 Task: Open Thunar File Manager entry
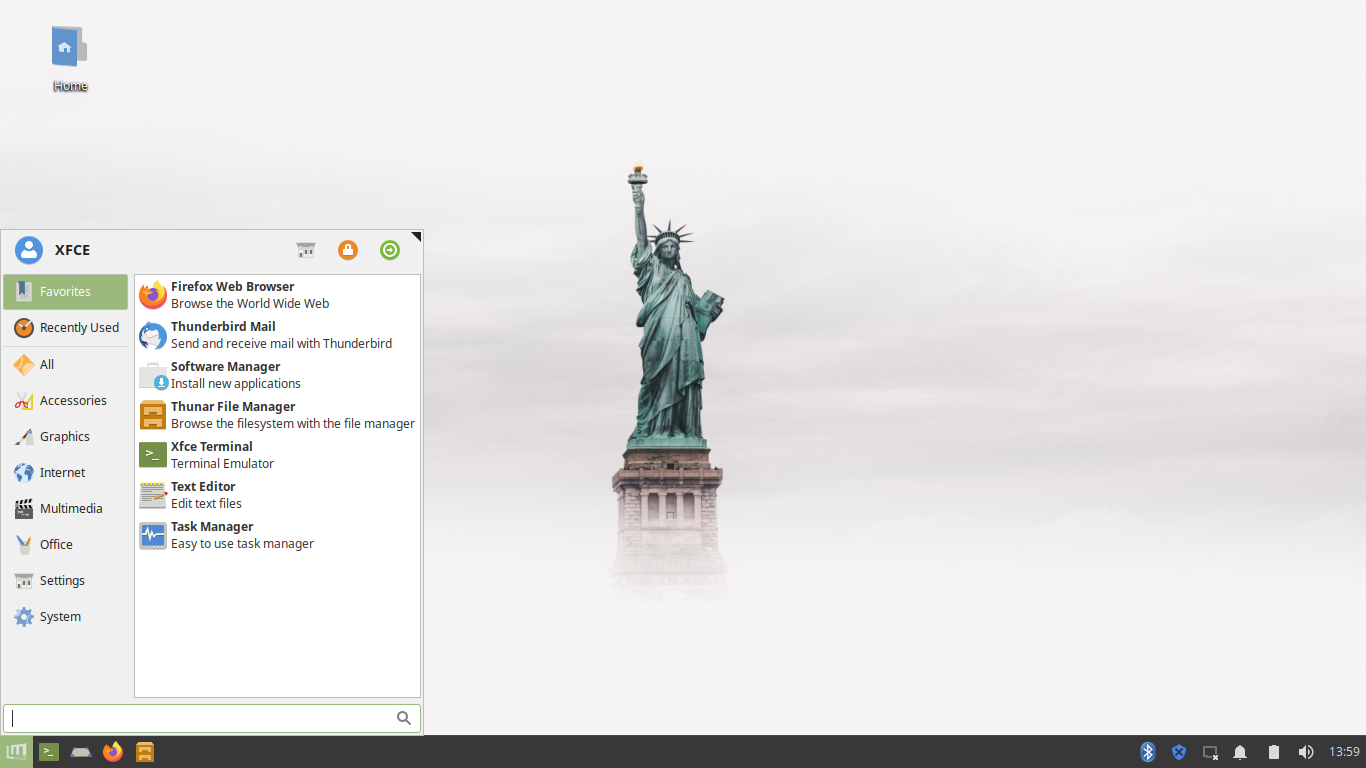pyautogui.click(x=277, y=415)
